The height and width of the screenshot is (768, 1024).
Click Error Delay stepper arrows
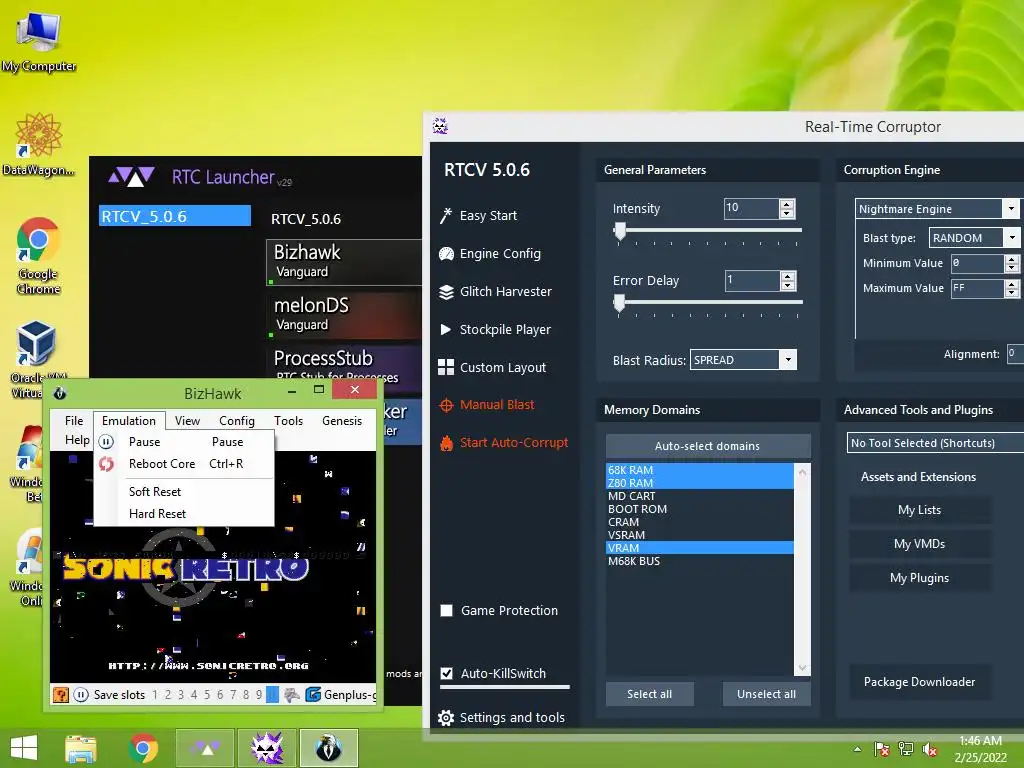pos(788,281)
